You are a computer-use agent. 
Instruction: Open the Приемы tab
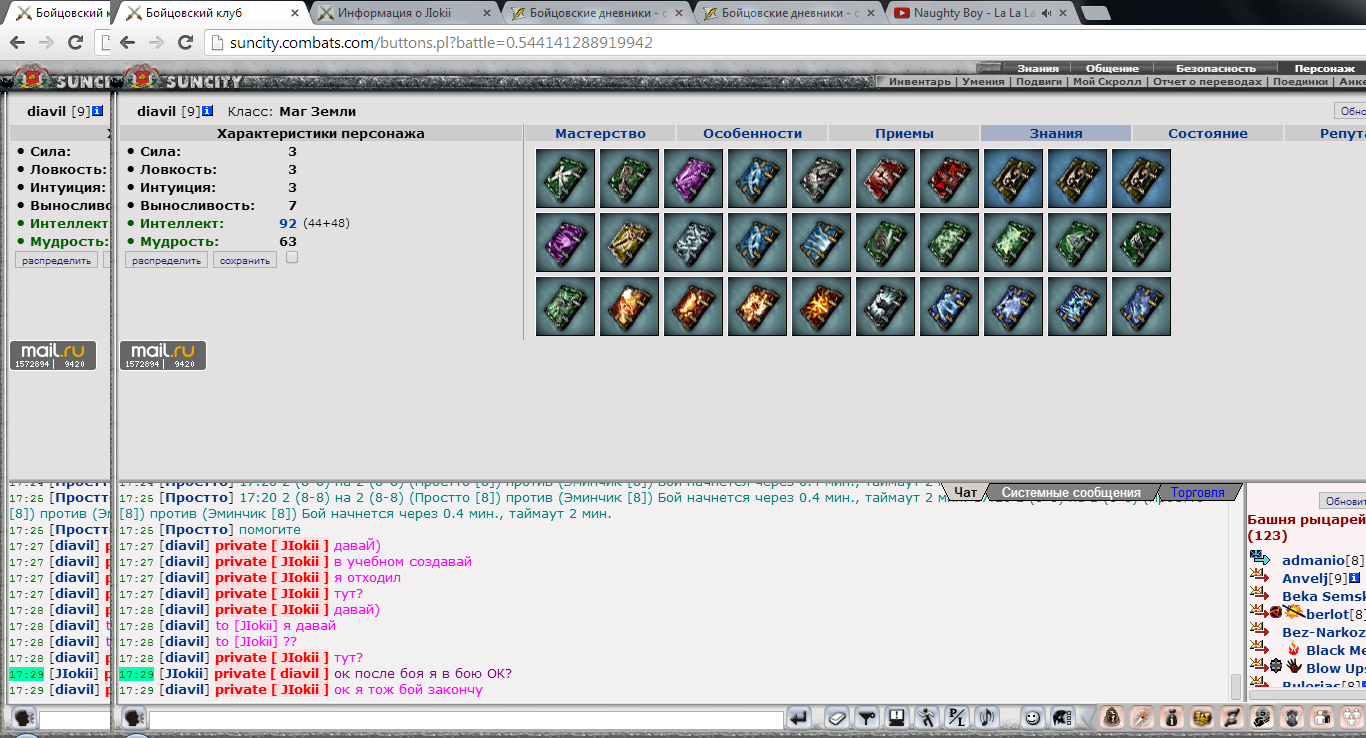pos(904,133)
